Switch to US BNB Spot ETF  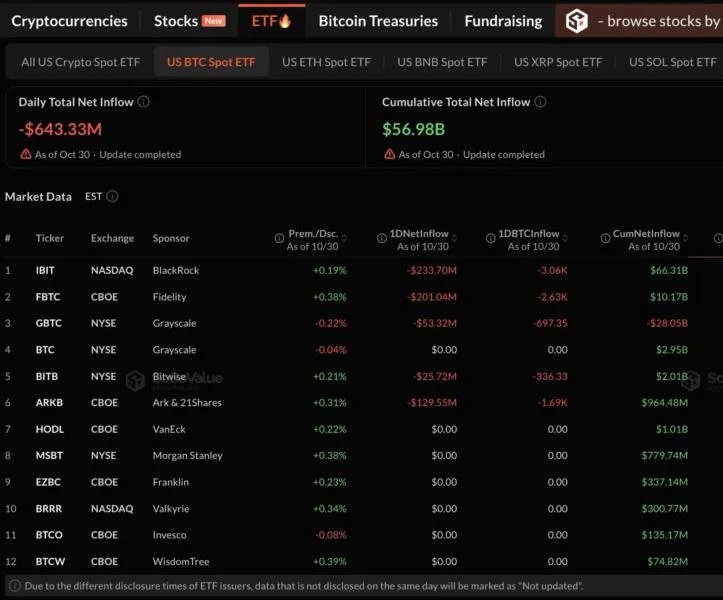pos(442,62)
